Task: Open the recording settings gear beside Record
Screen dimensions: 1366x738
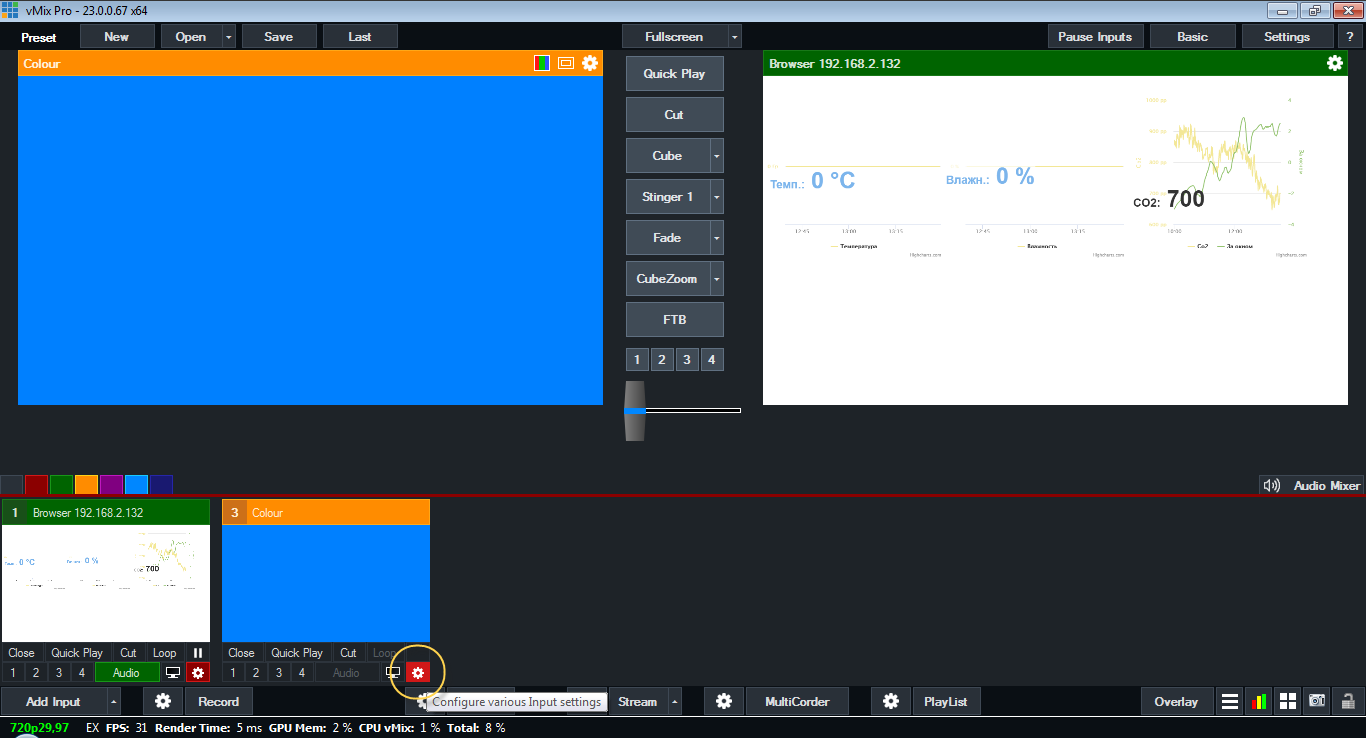Action: pos(163,701)
